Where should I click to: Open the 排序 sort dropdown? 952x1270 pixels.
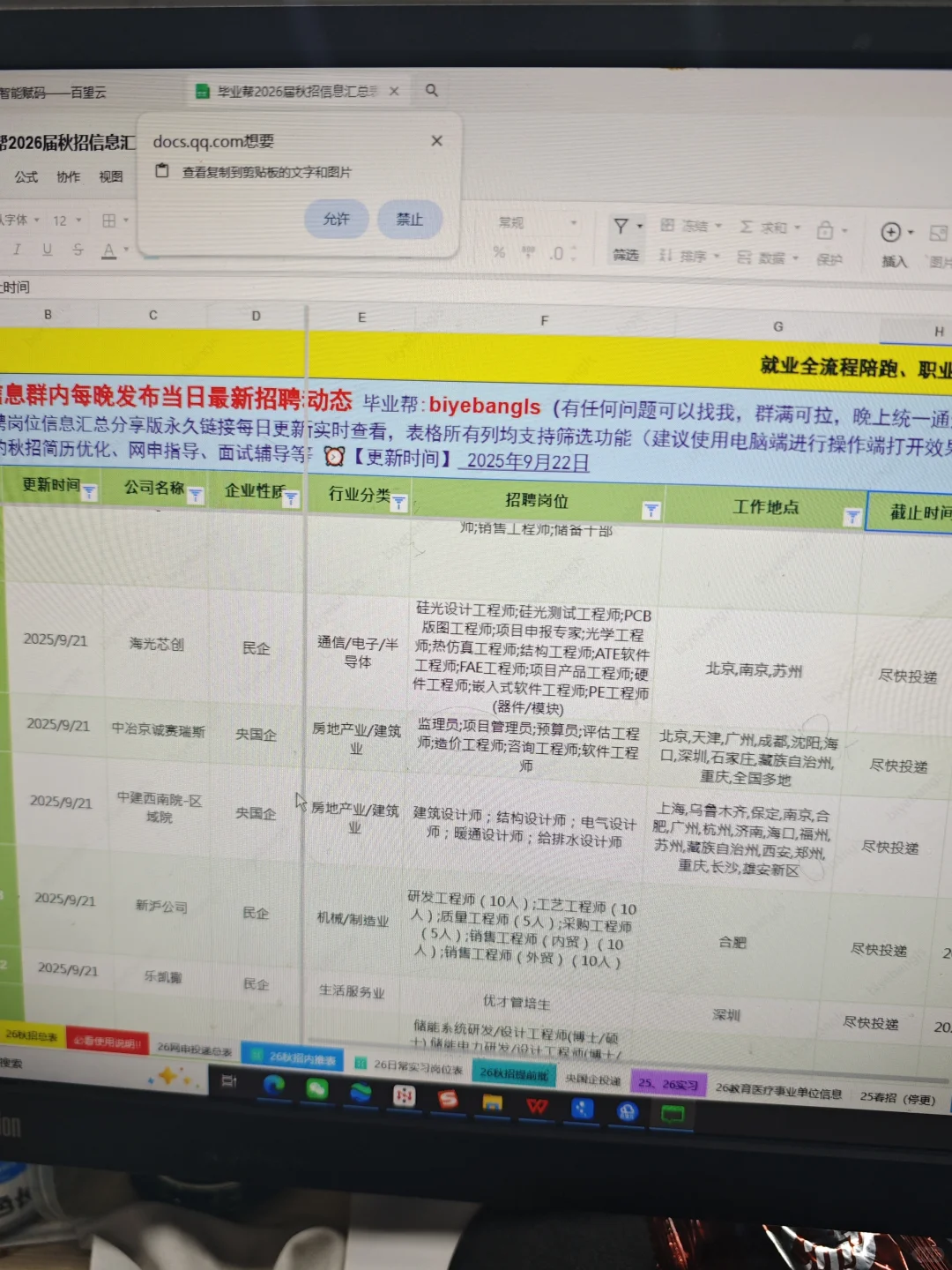689,257
